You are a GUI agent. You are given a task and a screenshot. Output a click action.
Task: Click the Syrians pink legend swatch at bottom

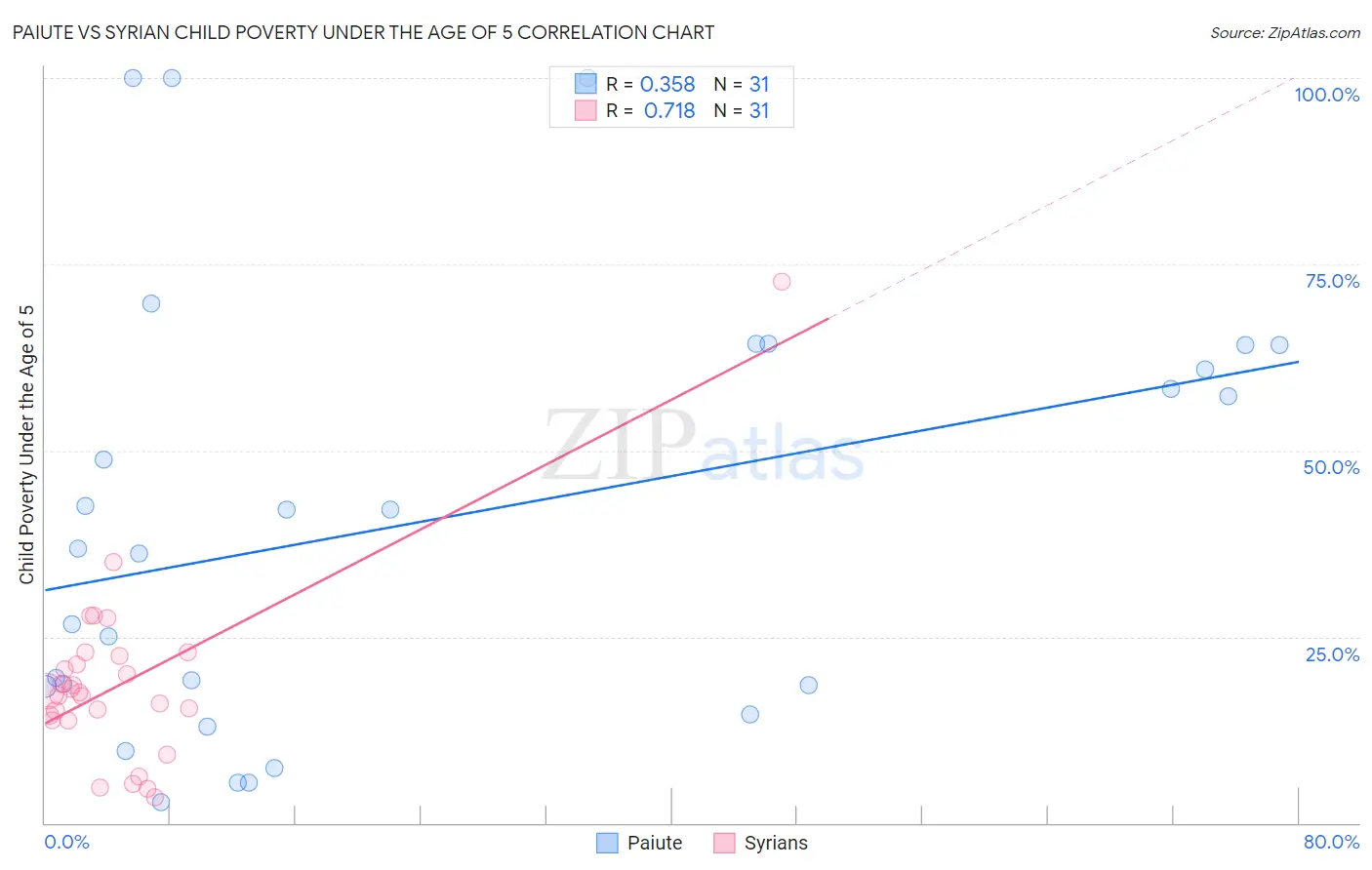coord(724,843)
